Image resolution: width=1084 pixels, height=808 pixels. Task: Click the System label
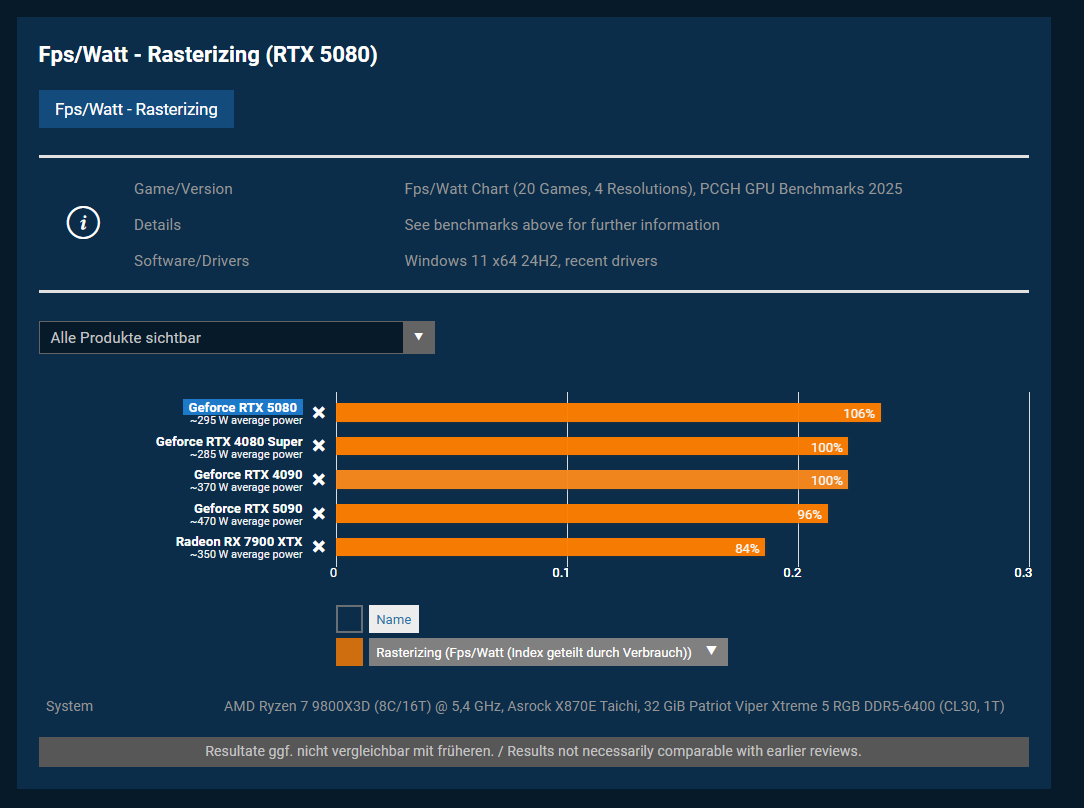69,706
